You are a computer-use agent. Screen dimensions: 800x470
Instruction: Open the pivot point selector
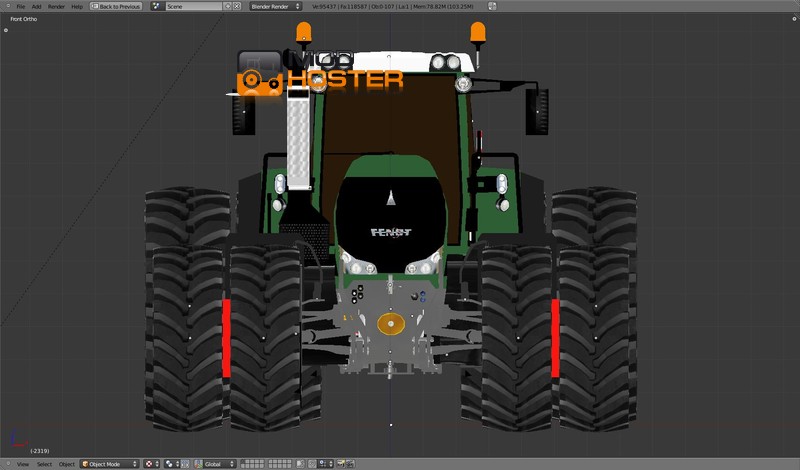click(x=171, y=464)
